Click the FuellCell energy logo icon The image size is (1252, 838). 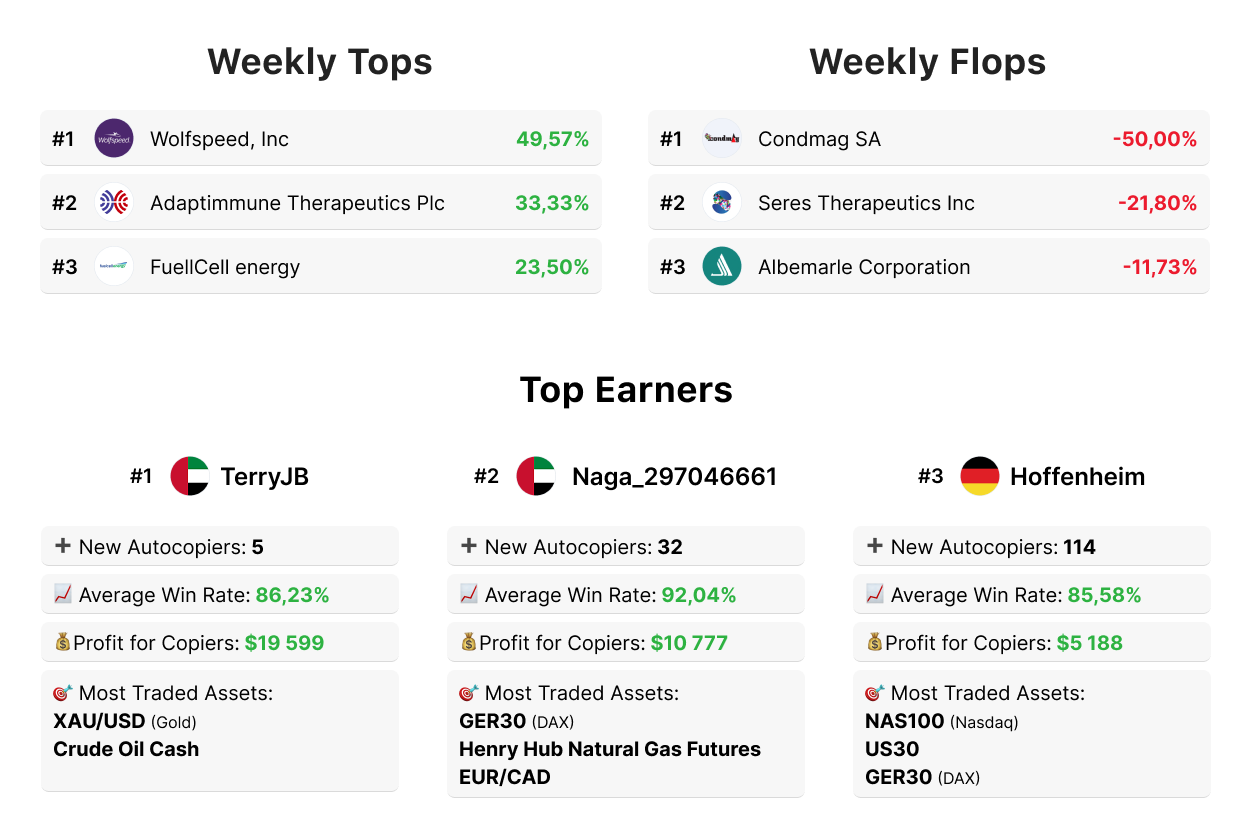114,267
